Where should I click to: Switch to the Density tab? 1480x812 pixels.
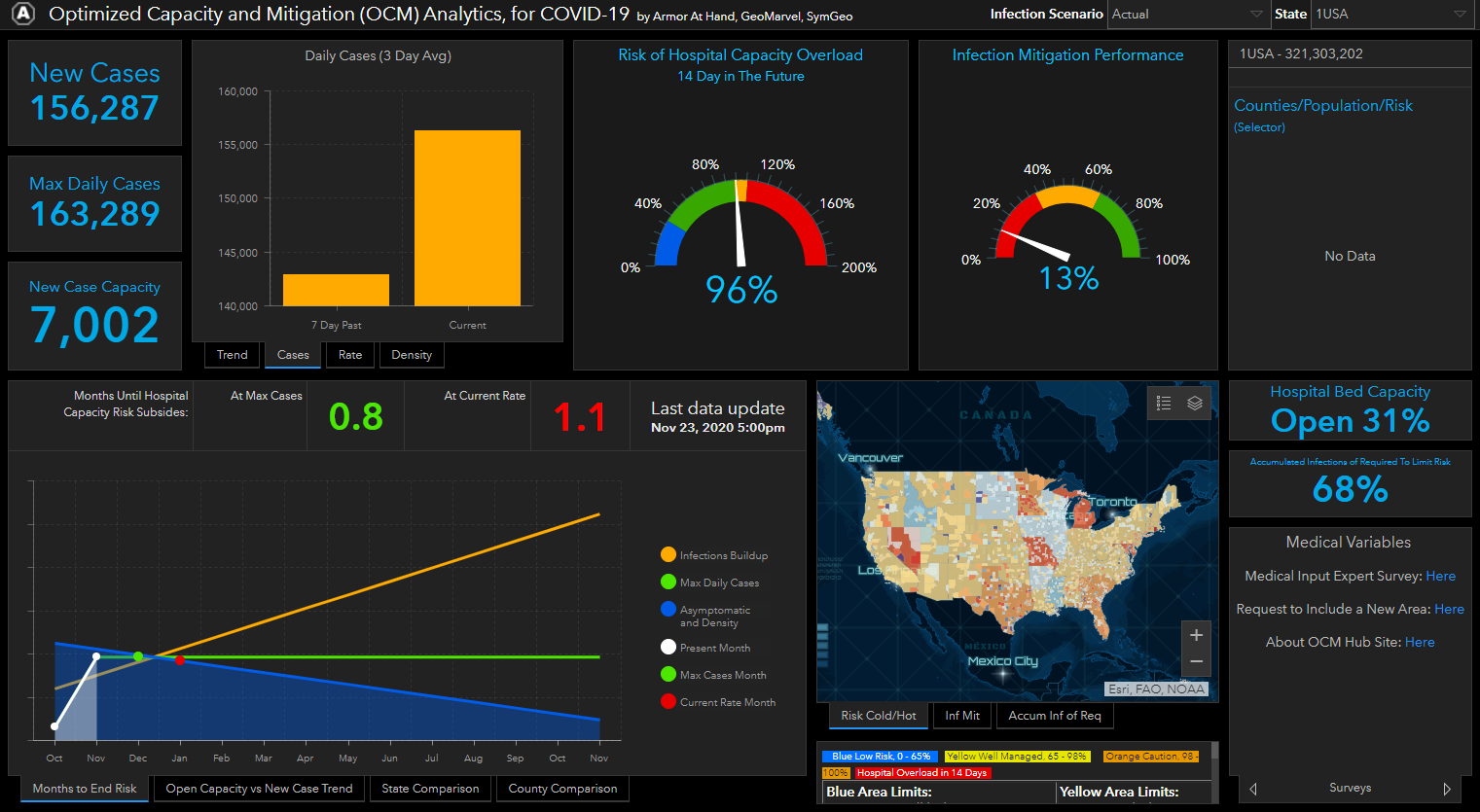coord(411,355)
